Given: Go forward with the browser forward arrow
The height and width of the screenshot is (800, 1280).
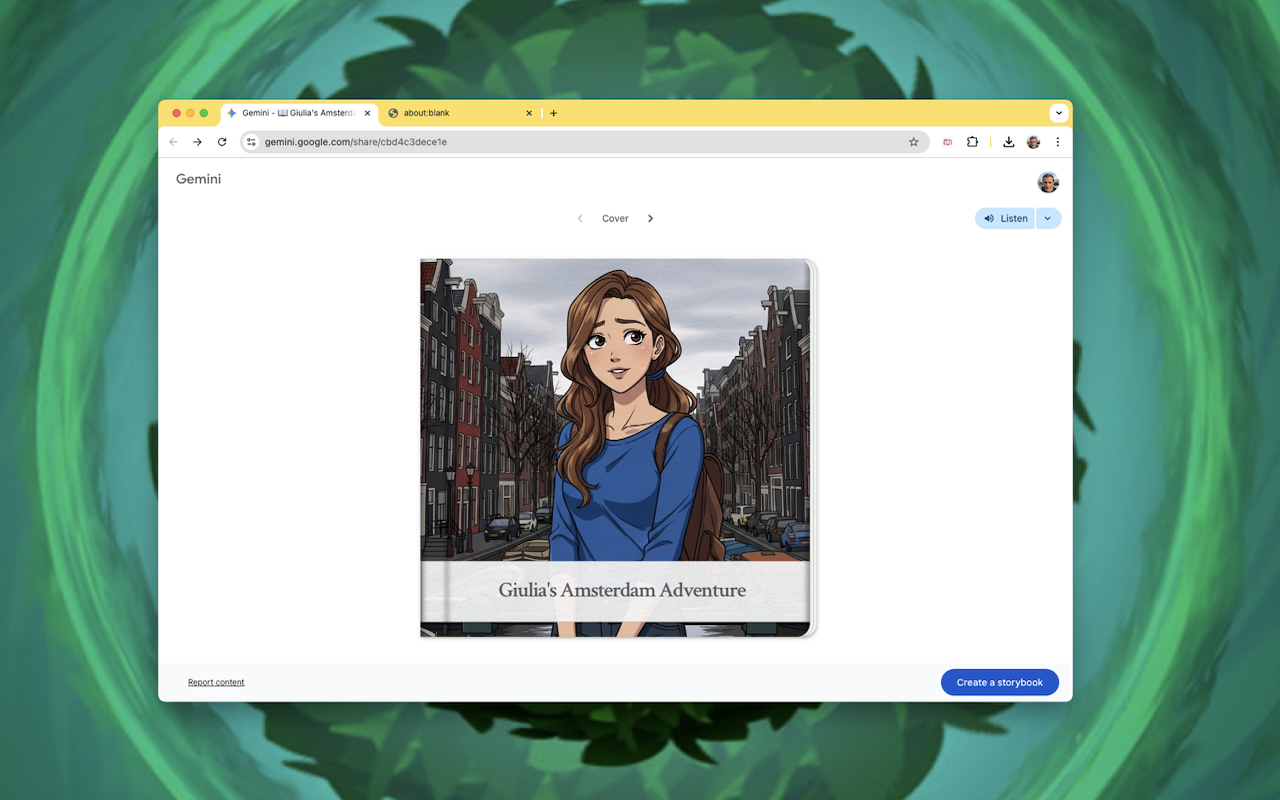Looking at the screenshot, I should (x=197, y=142).
